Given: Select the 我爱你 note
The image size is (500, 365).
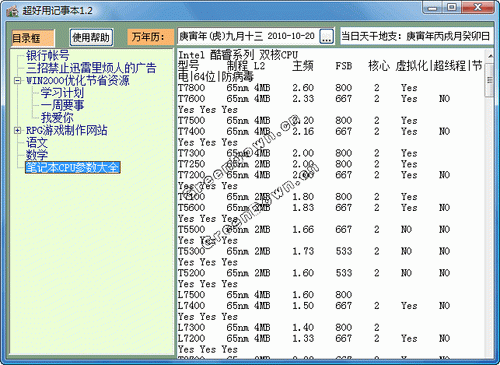Looking at the screenshot, I should click(57, 118).
